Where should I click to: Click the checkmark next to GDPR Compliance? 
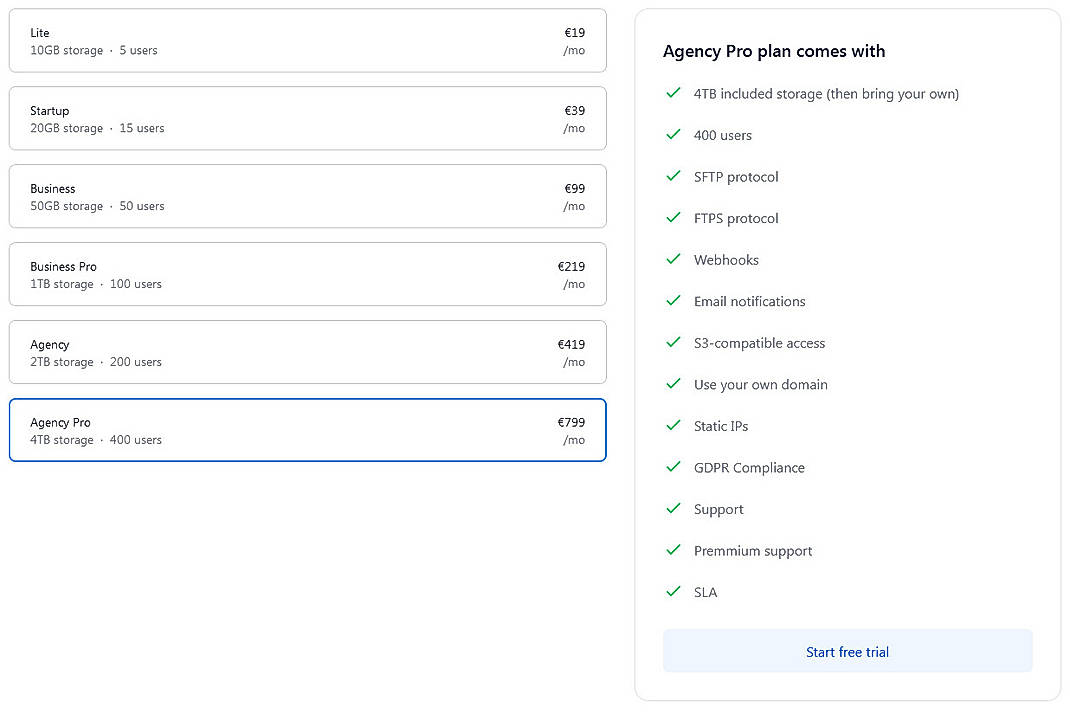pyautogui.click(x=673, y=467)
